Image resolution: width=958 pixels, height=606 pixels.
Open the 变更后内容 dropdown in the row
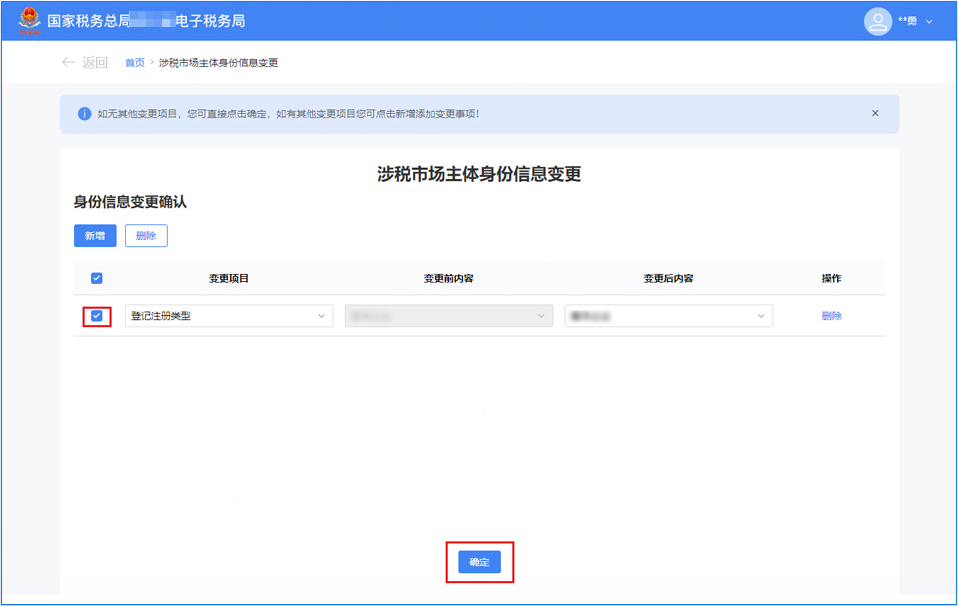[x=668, y=316]
